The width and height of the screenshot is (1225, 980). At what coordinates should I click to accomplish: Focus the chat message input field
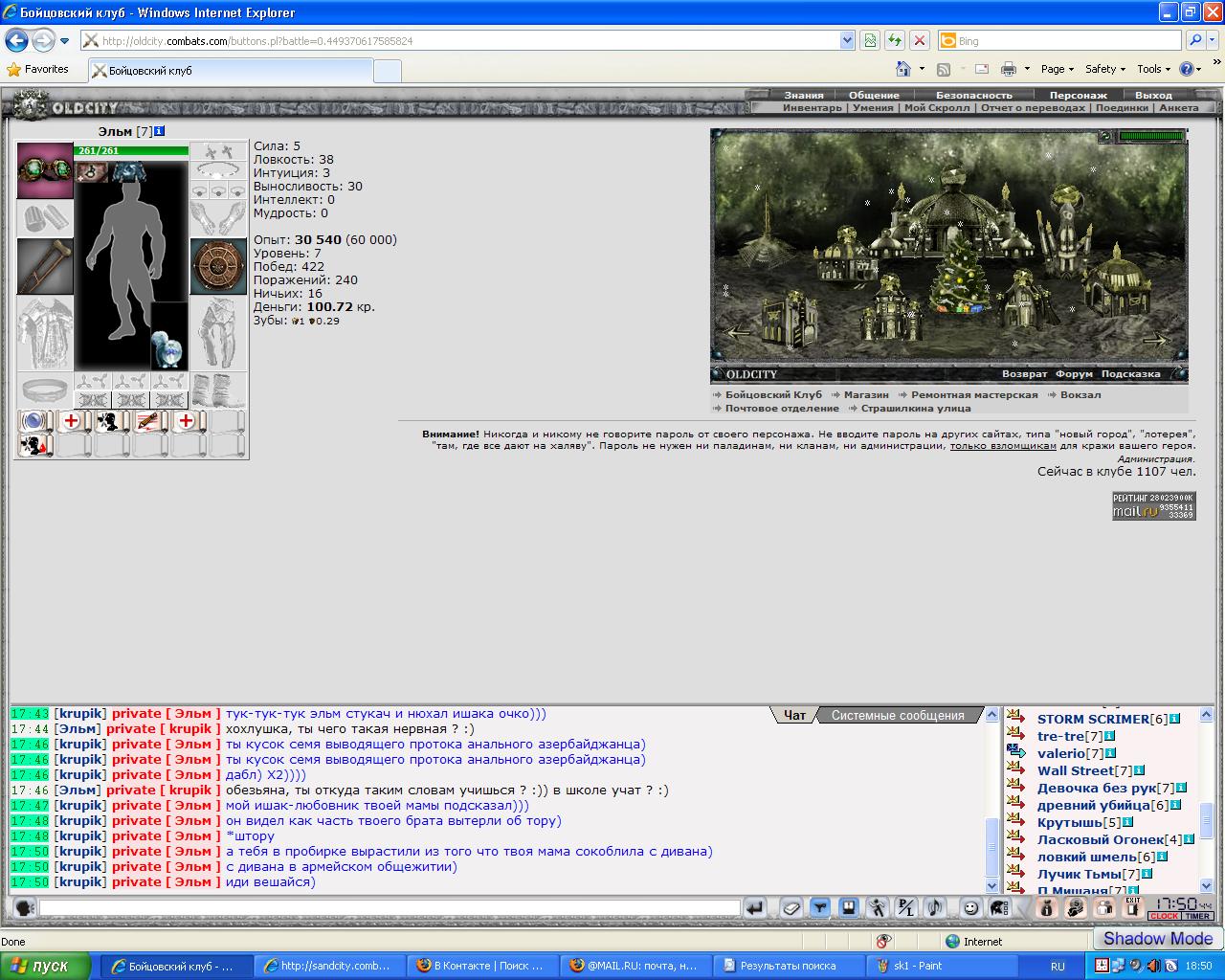pos(390,907)
